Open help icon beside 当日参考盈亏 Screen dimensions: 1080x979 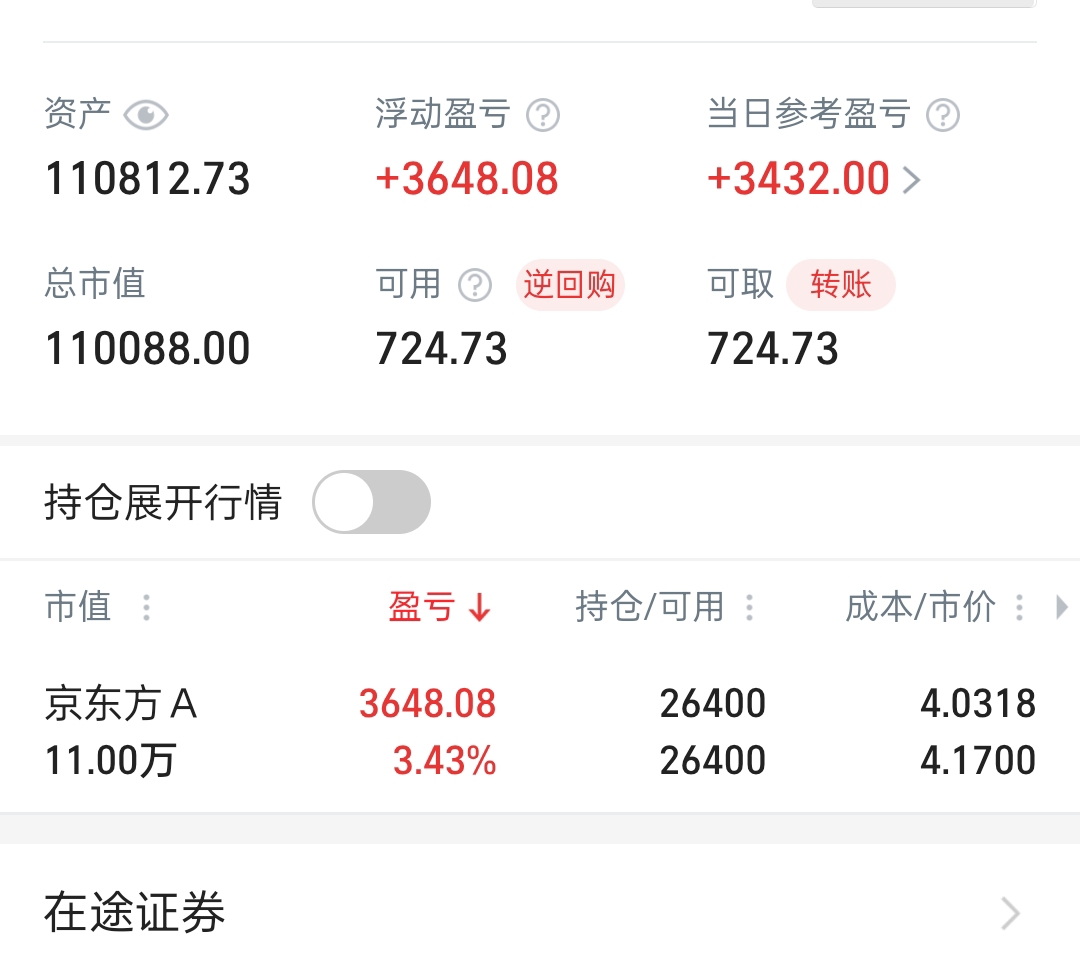(x=943, y=116)
